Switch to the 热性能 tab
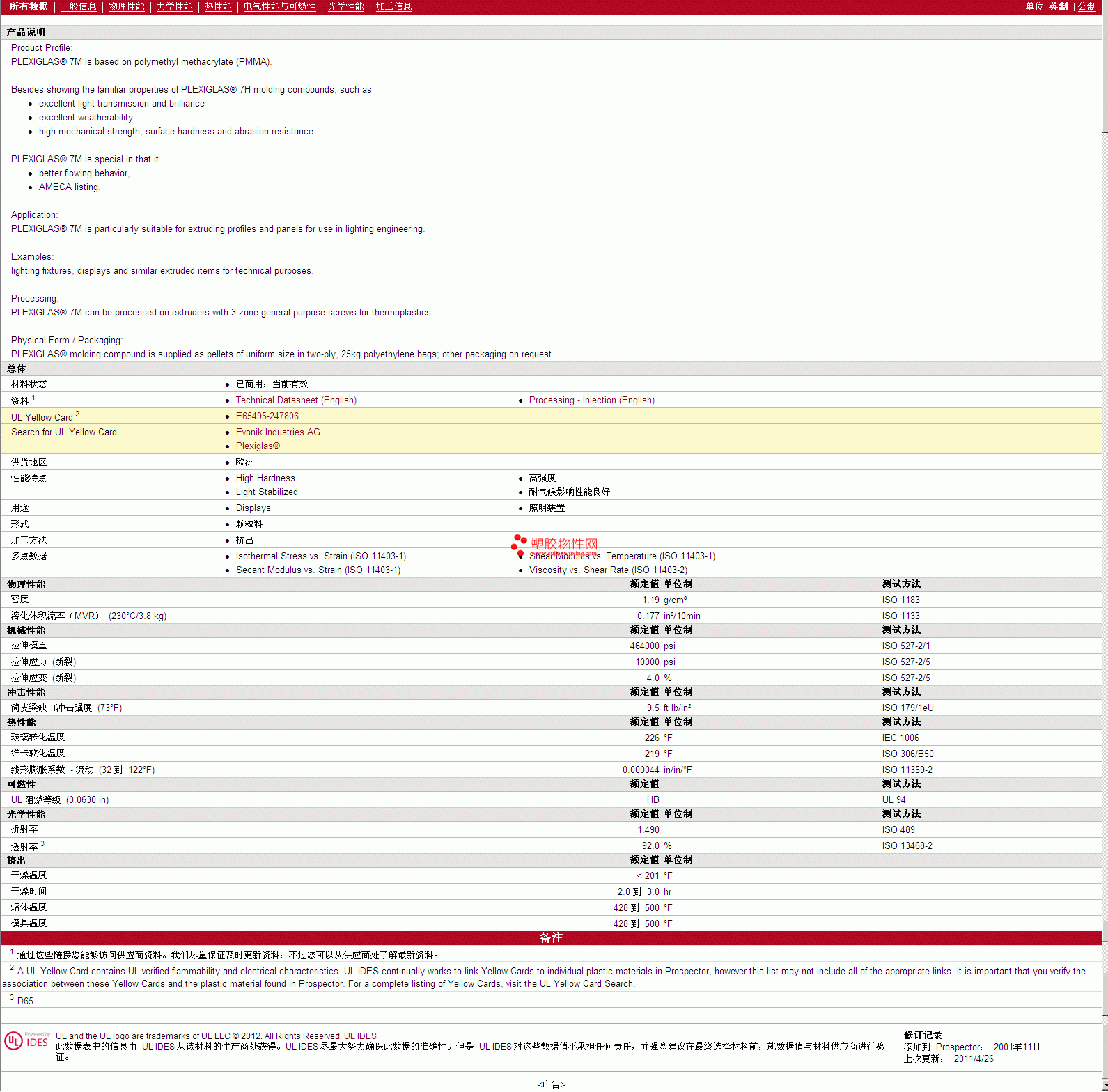This screenshot has width=1108, height=1092. (218, 6)
